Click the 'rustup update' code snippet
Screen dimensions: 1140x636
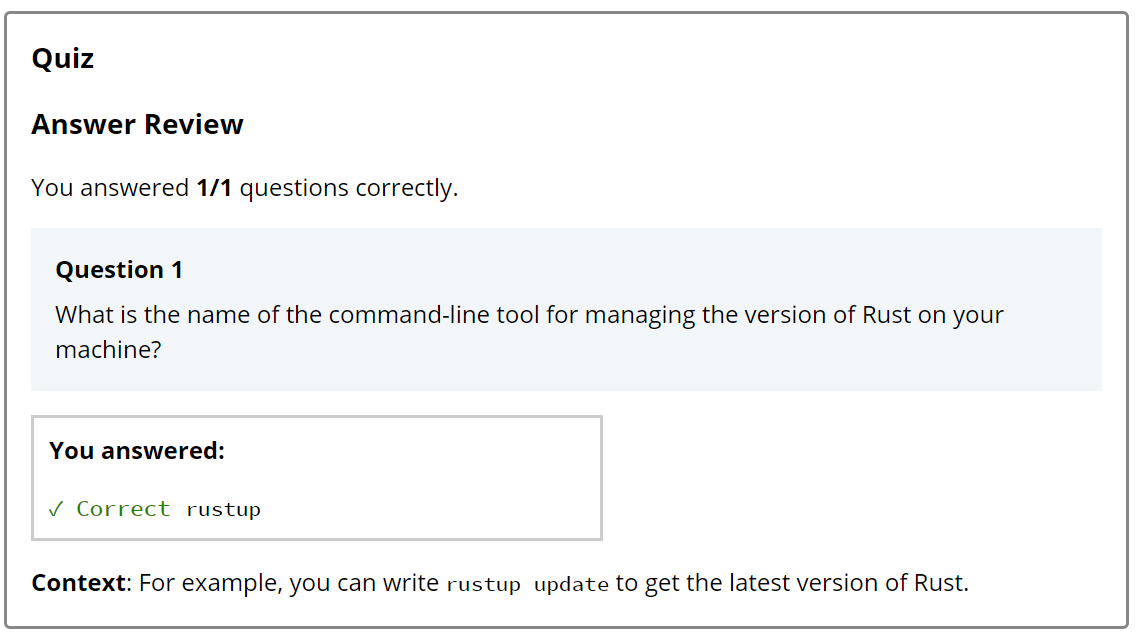click(528, 584)
